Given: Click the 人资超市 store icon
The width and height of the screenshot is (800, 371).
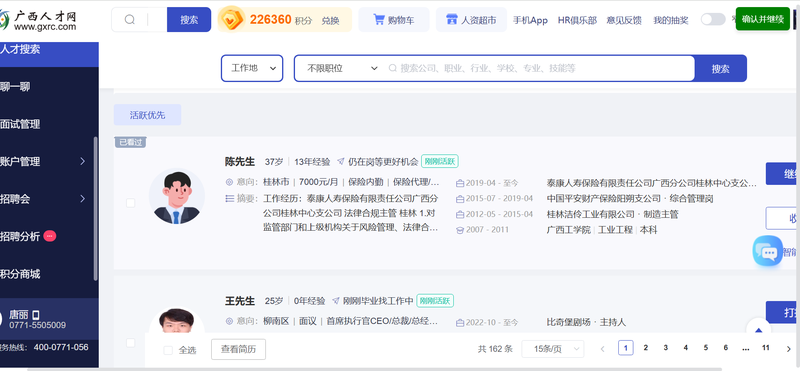Looking at the screenshot, I should click(x=452, y=19).
